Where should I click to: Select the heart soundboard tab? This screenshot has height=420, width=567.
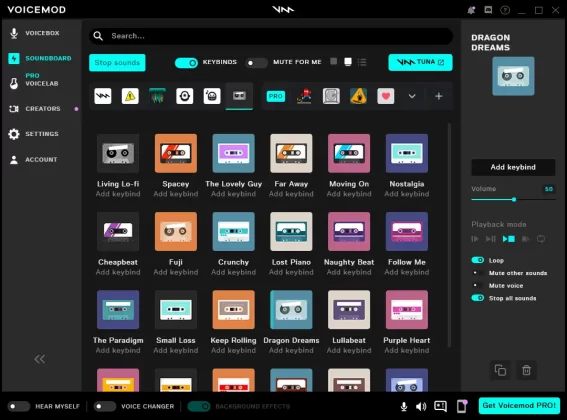[x=386, y=96]
